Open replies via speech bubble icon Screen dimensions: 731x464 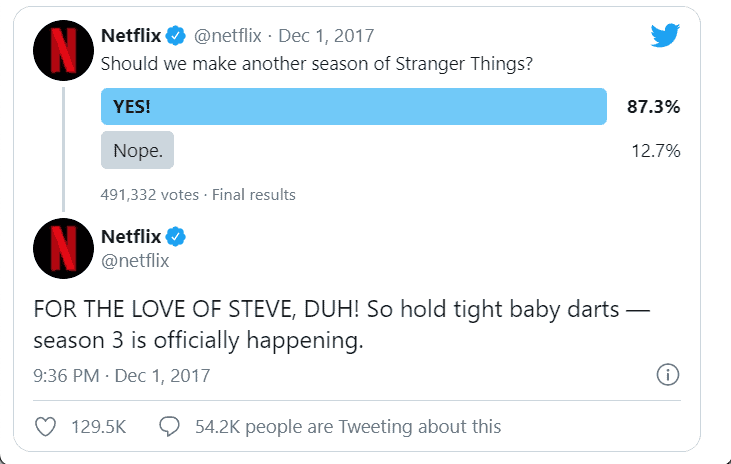(x=169, y=427)
